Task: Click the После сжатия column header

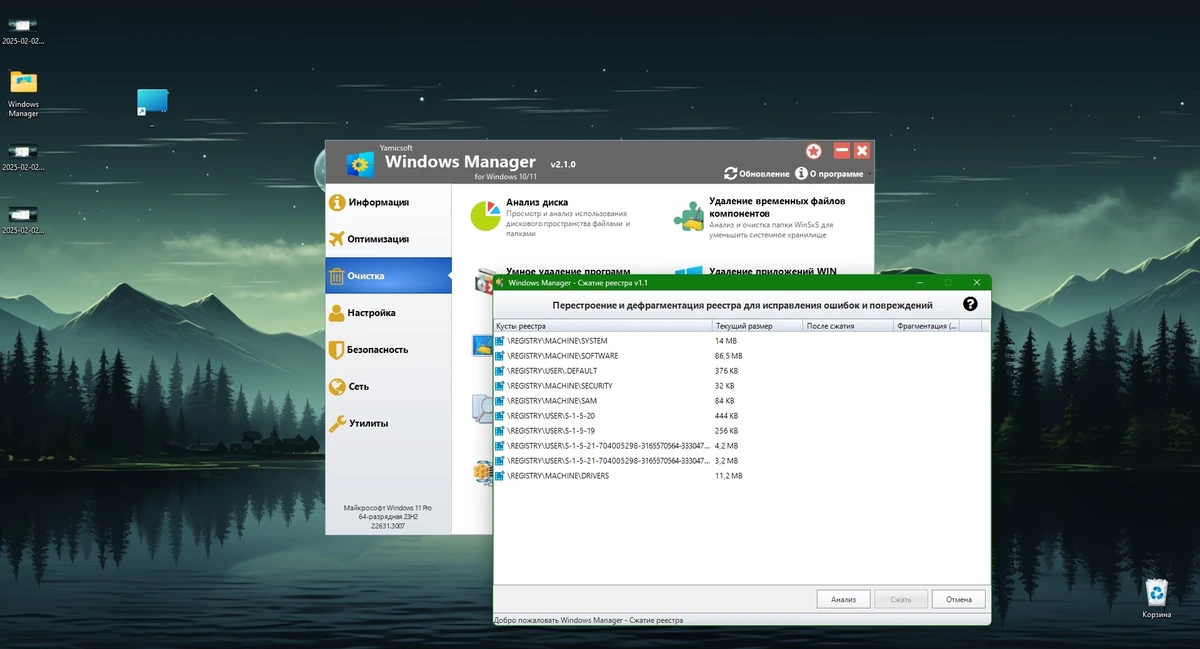Action: 847,326
